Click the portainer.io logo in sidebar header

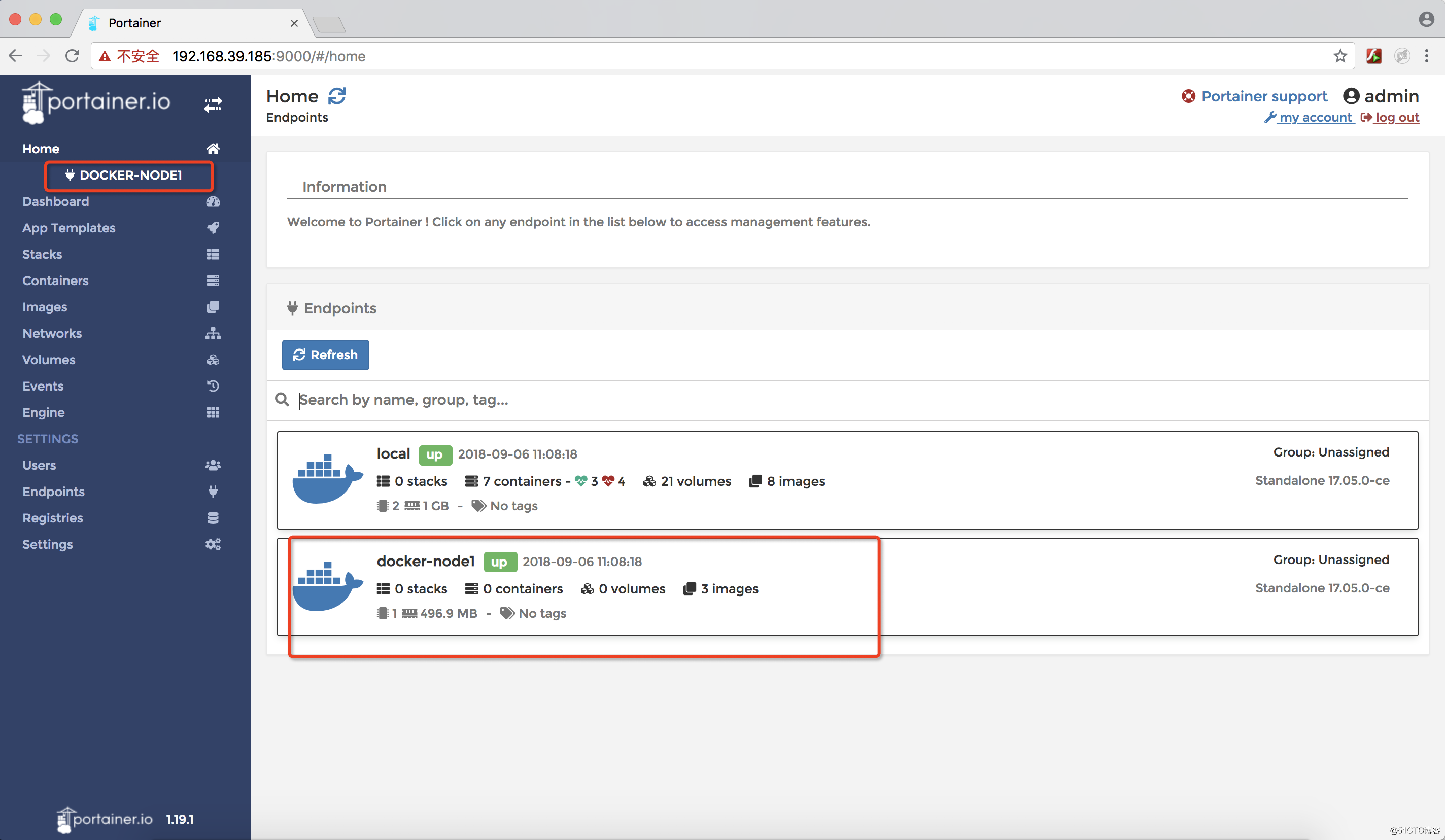tap(96, 102)
